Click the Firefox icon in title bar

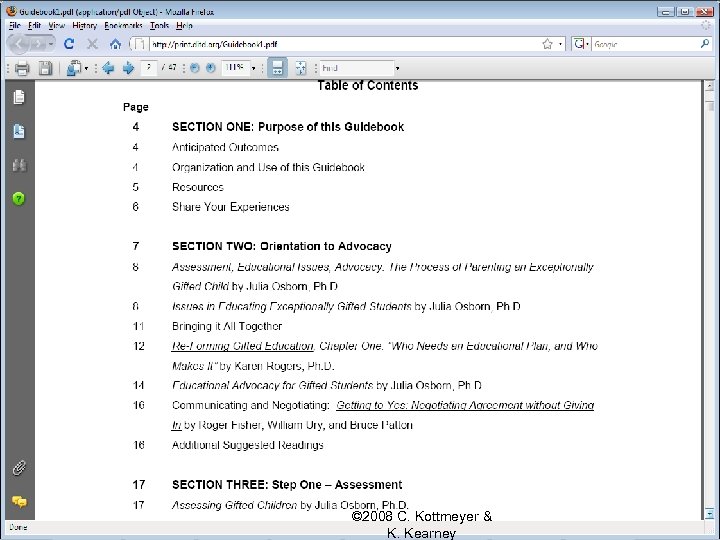11,11
